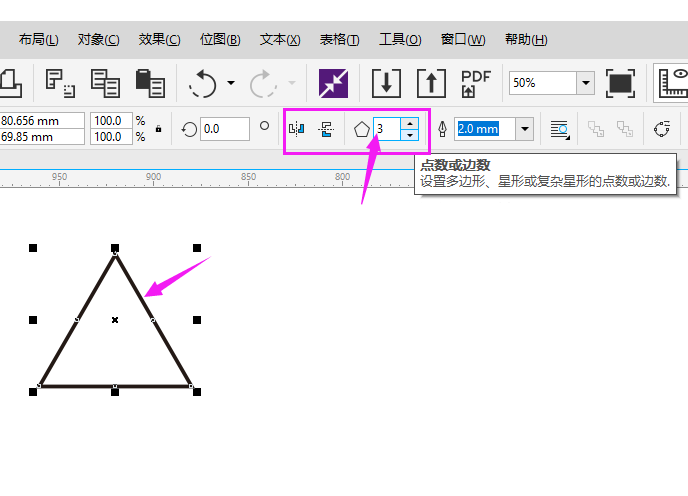The height and width of the screenshot is (496, 688).
Task: Decrease polygon sides with down stepper
Action: tap(410, 135)
